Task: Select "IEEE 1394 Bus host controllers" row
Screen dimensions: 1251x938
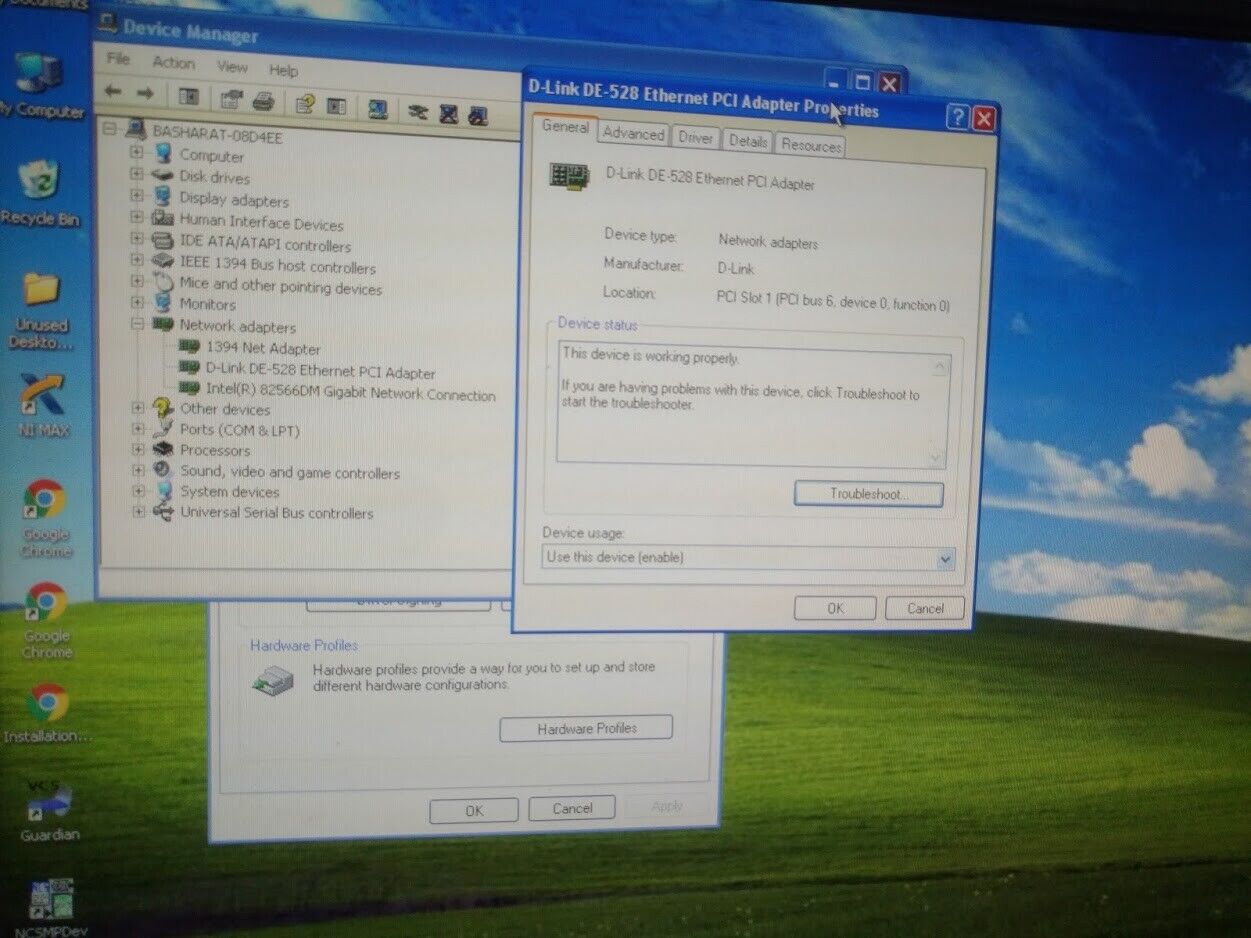Action: [x=277, y=266]
